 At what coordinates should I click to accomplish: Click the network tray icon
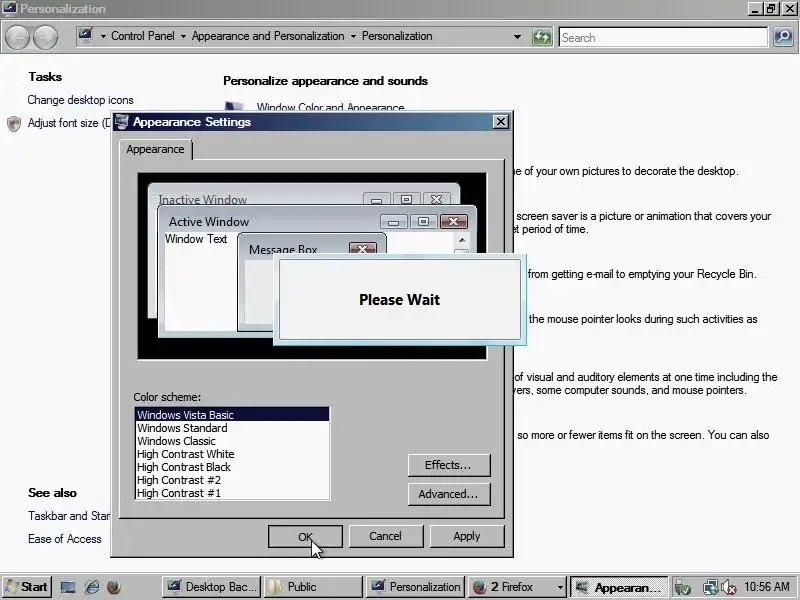tap(710, 588)
